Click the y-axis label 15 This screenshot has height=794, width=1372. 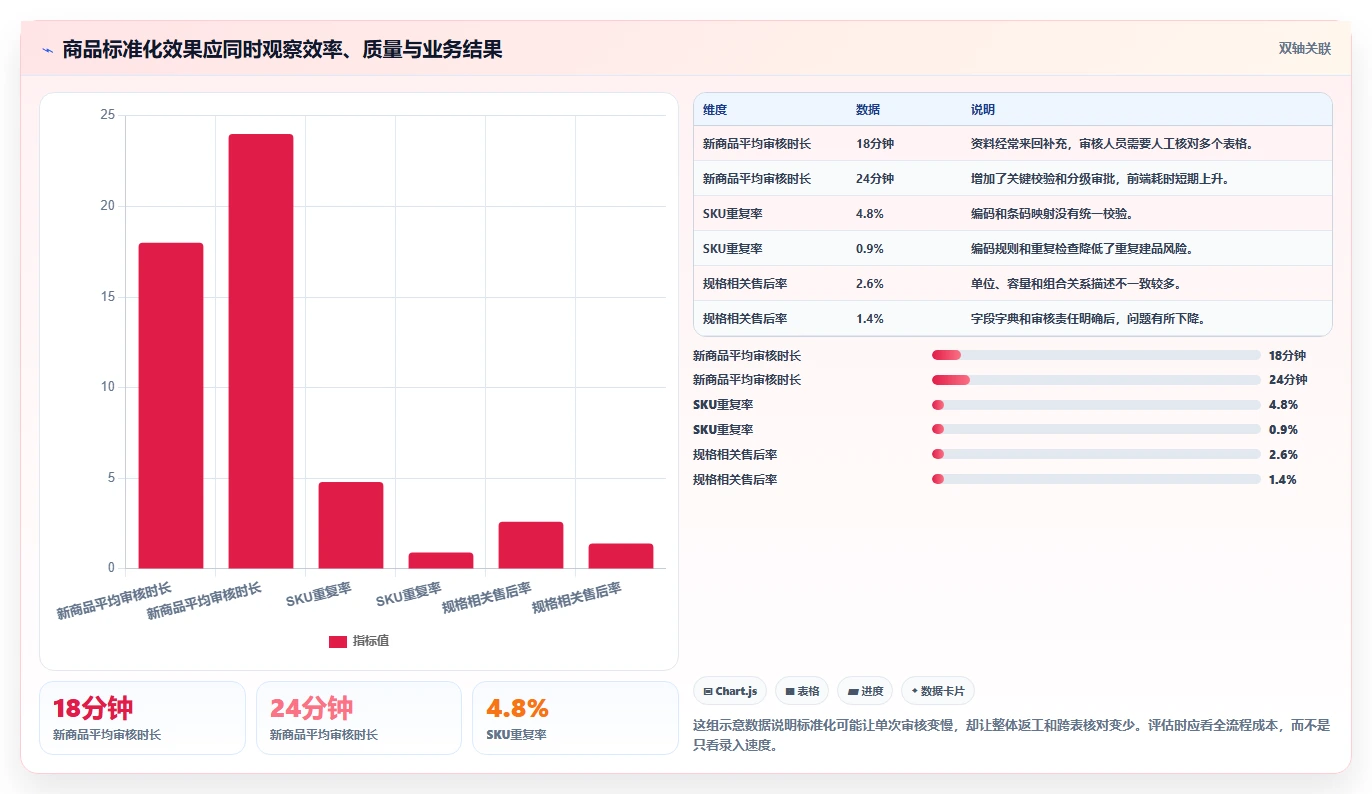pos(107,297)
